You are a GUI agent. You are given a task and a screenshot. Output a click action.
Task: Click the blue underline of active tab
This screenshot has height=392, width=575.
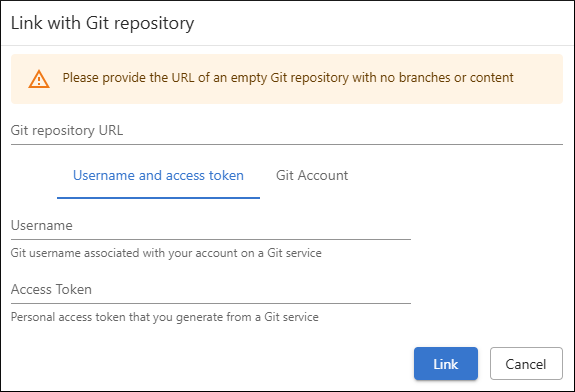[x=158, y=198]
